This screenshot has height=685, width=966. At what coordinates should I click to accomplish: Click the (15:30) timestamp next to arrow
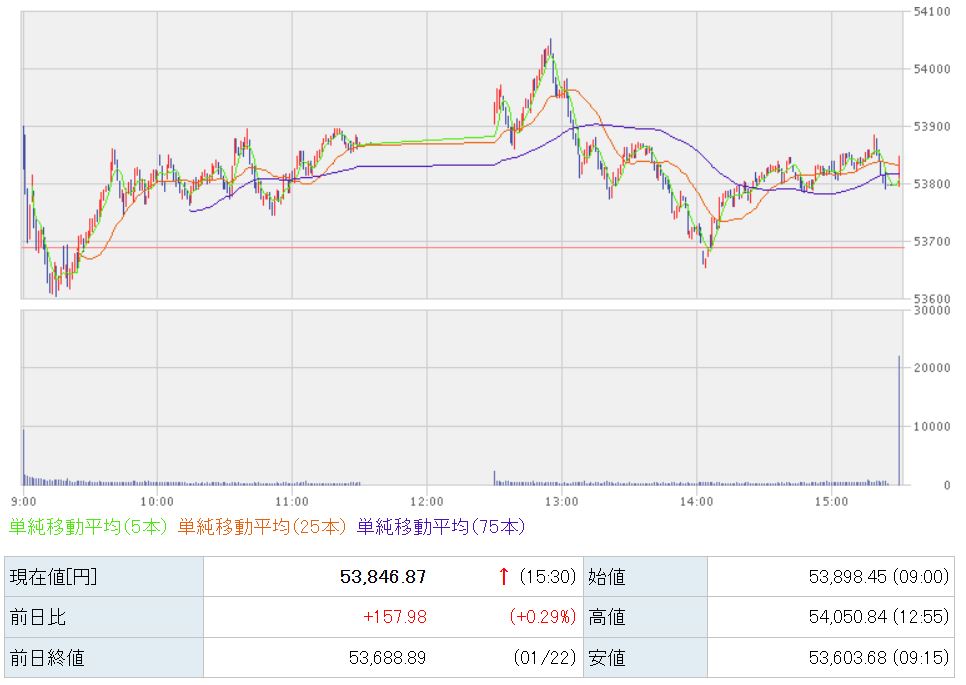pos(548,577)
